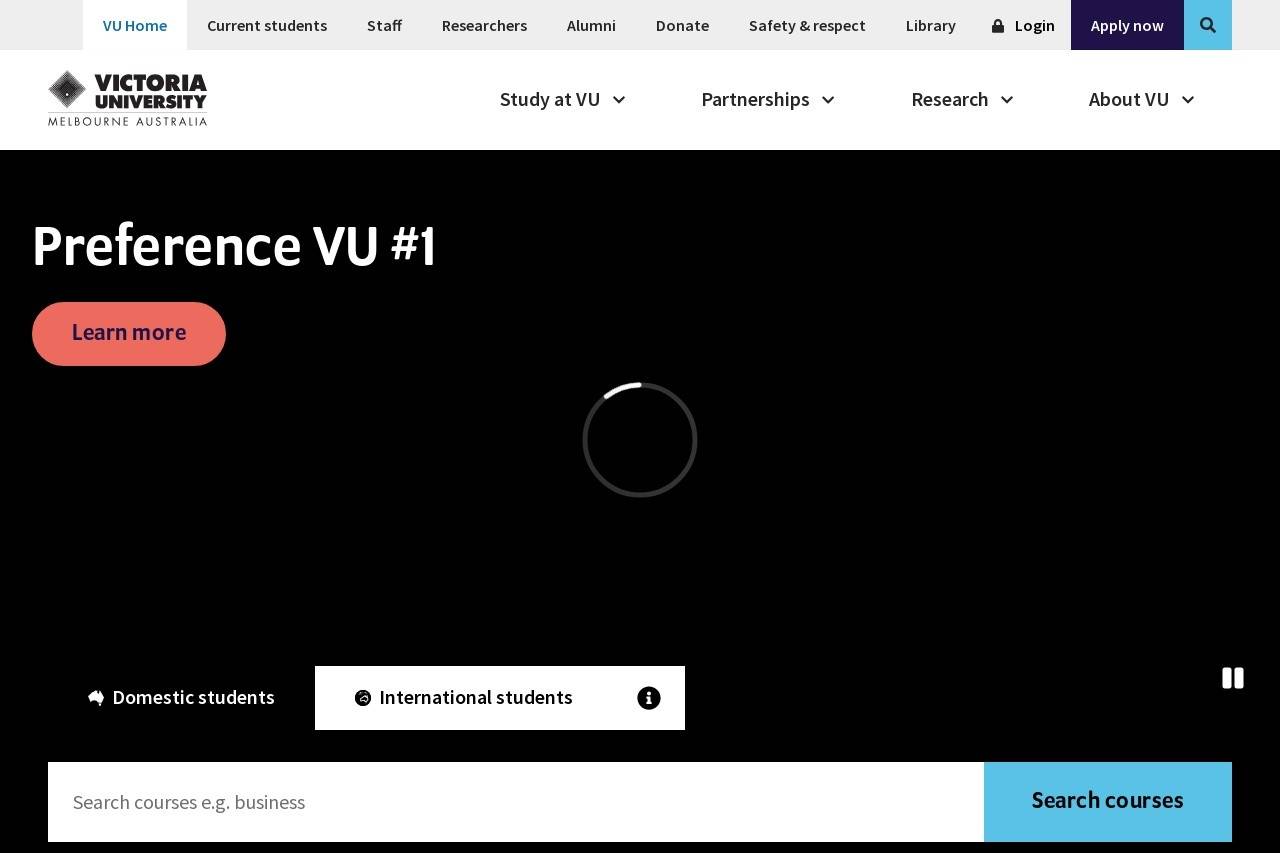Focus the Search courses text field

click(516, 802)
